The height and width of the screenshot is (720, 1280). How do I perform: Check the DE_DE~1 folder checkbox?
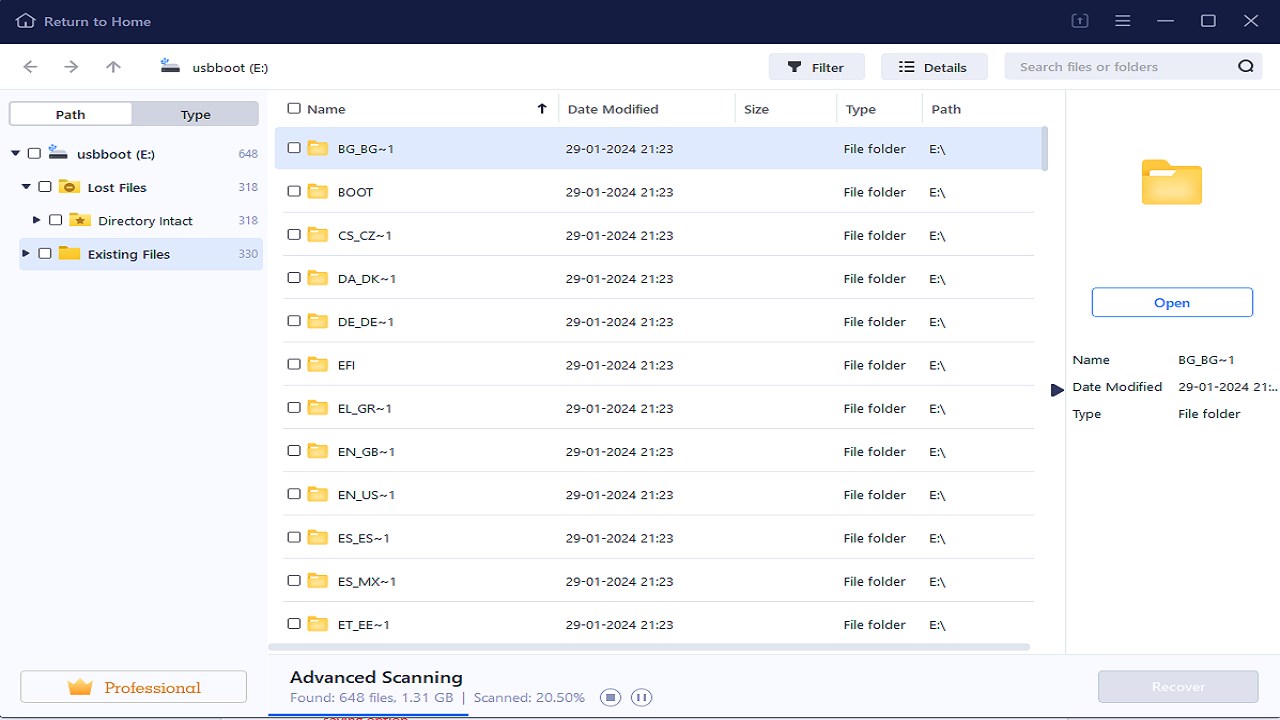point(294,321)
